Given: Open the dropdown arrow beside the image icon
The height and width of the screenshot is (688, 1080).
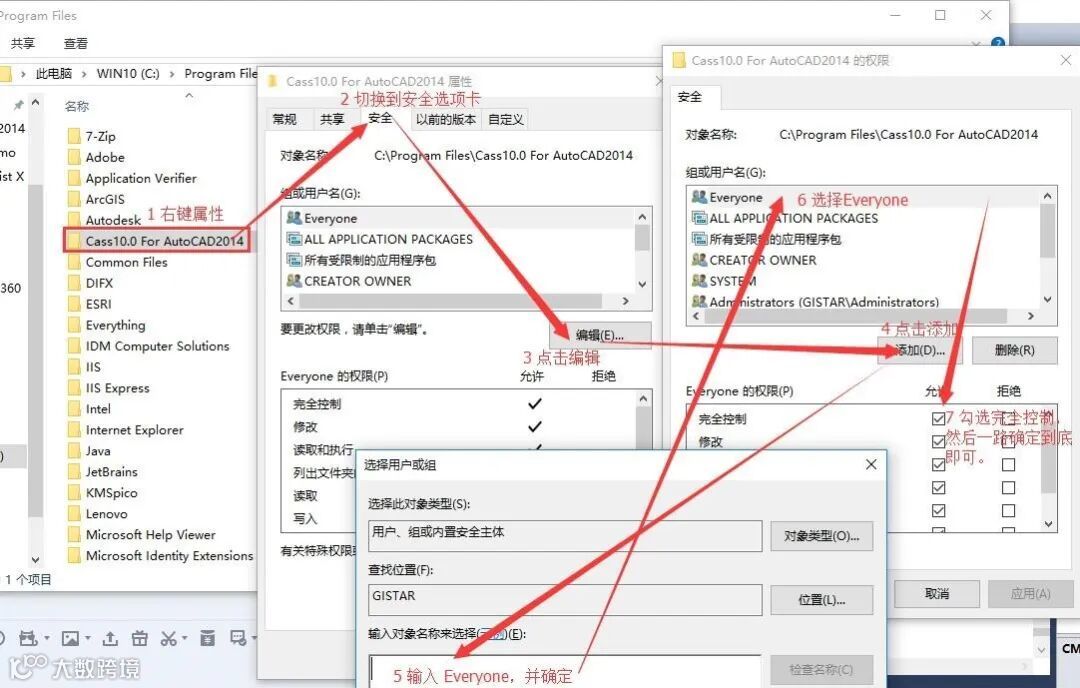Looking at the screenshot, I should [87, 638].
